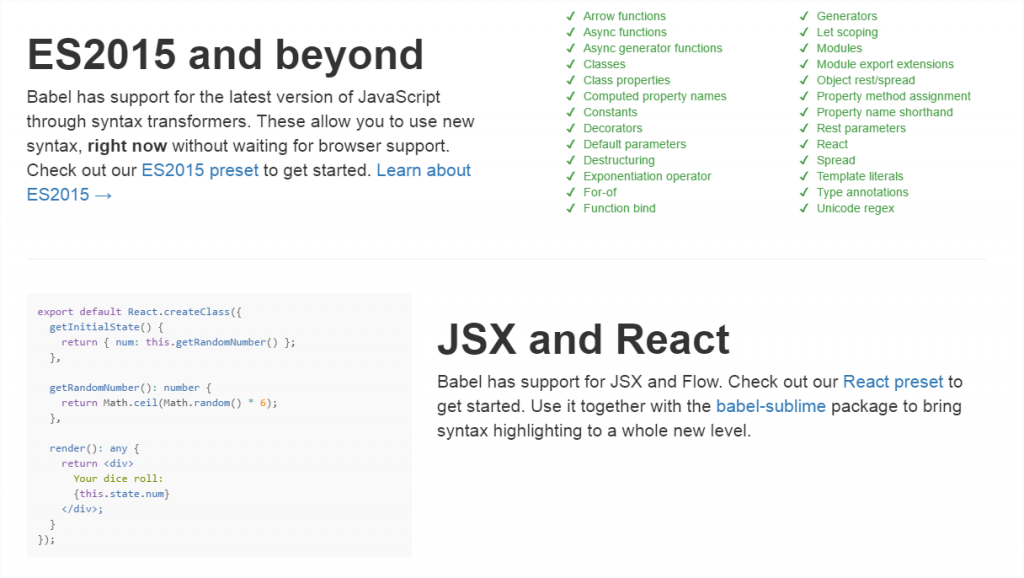Screen dimensions: 1024x578
Task: Click the checkmark next to Classes
Action: [x=570, y=64]
